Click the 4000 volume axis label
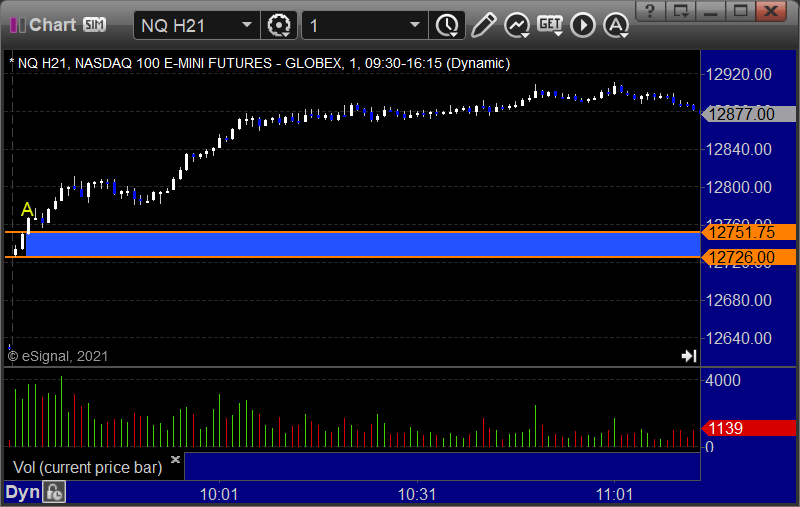Image resolution: width=800 pixels, height=507 pixels. 723,380
